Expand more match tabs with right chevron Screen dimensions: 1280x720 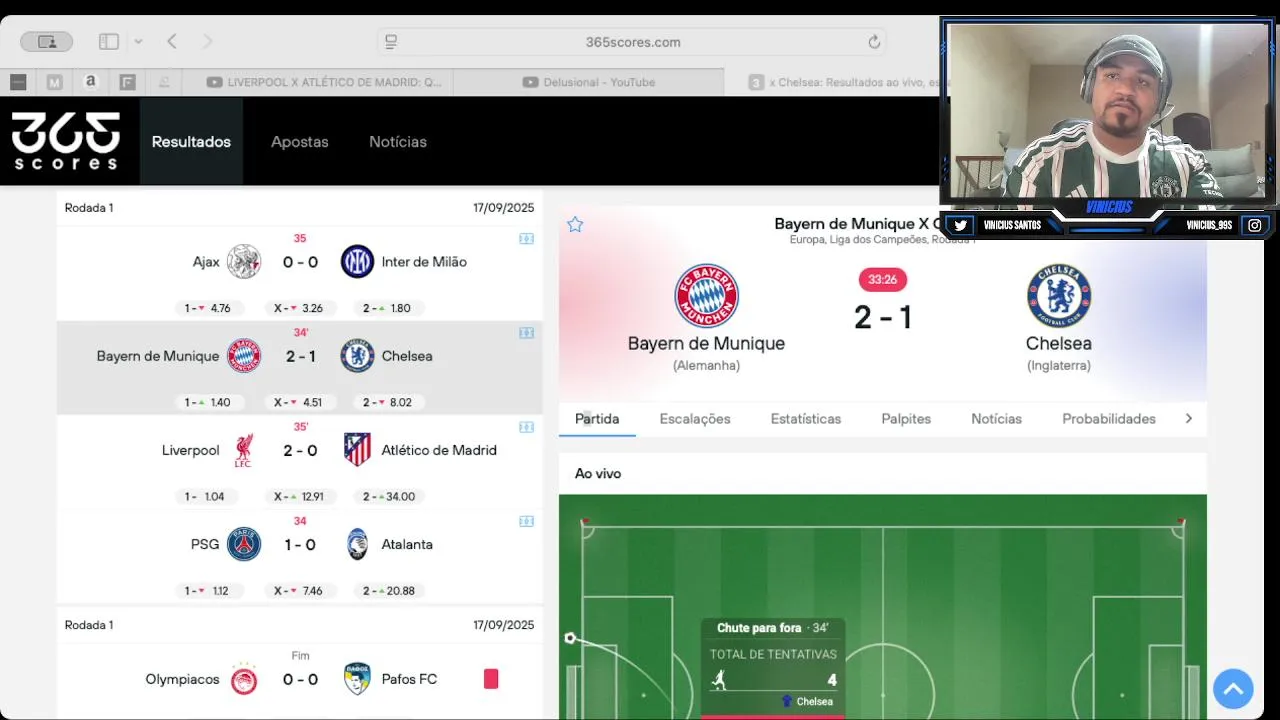coord(1189,419)
